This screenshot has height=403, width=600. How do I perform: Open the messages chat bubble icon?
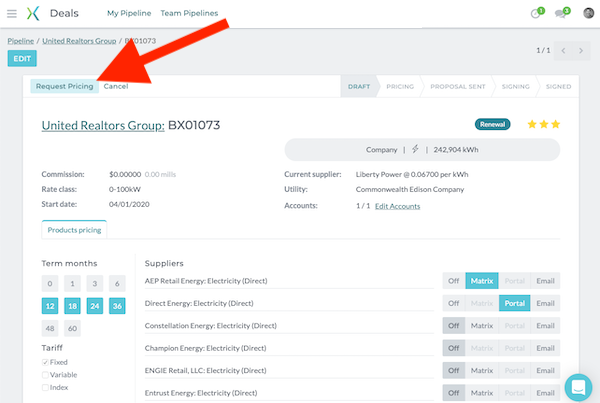(561, 13)
